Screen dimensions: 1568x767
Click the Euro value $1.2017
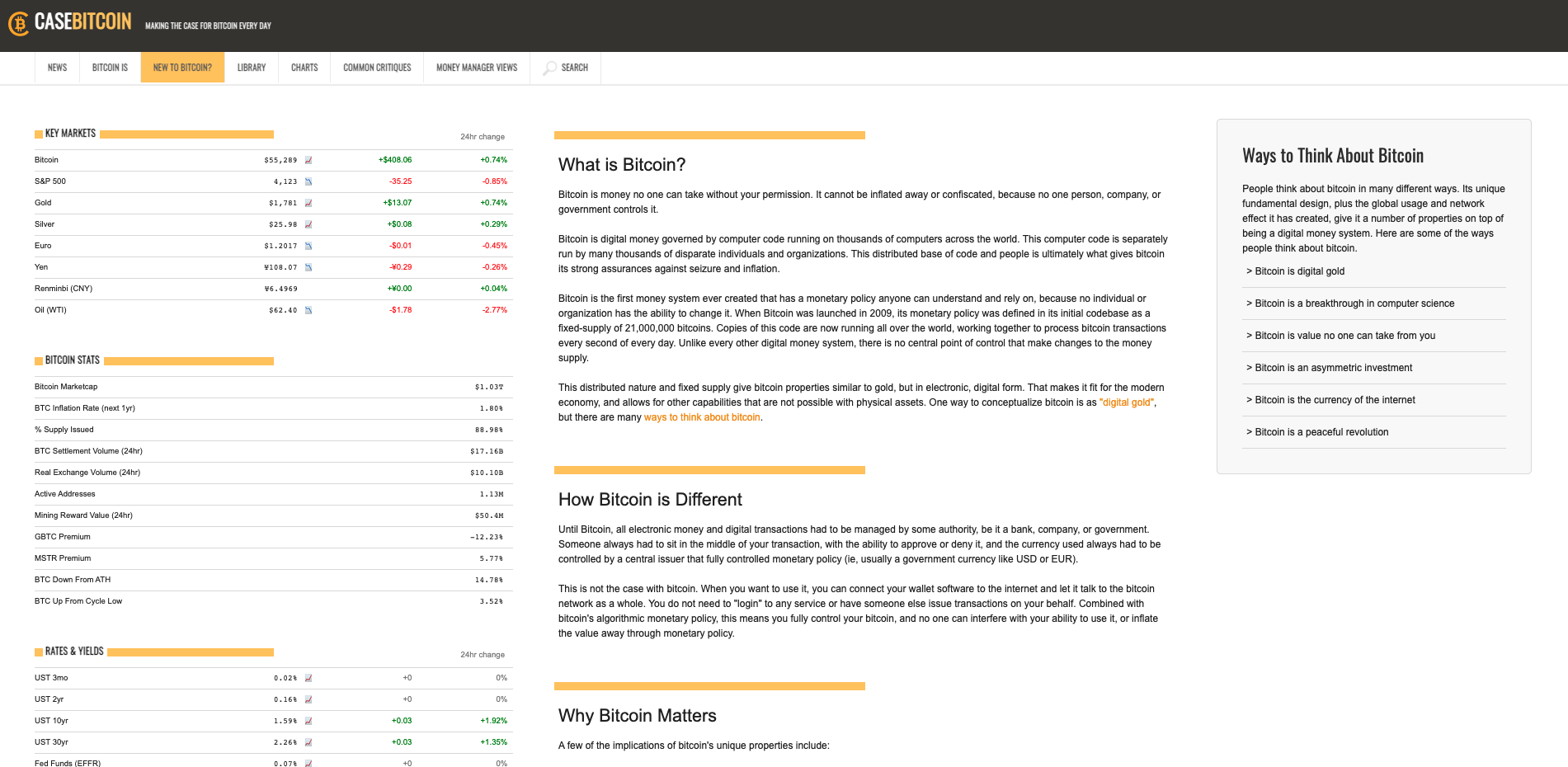(x=280, y=246)
